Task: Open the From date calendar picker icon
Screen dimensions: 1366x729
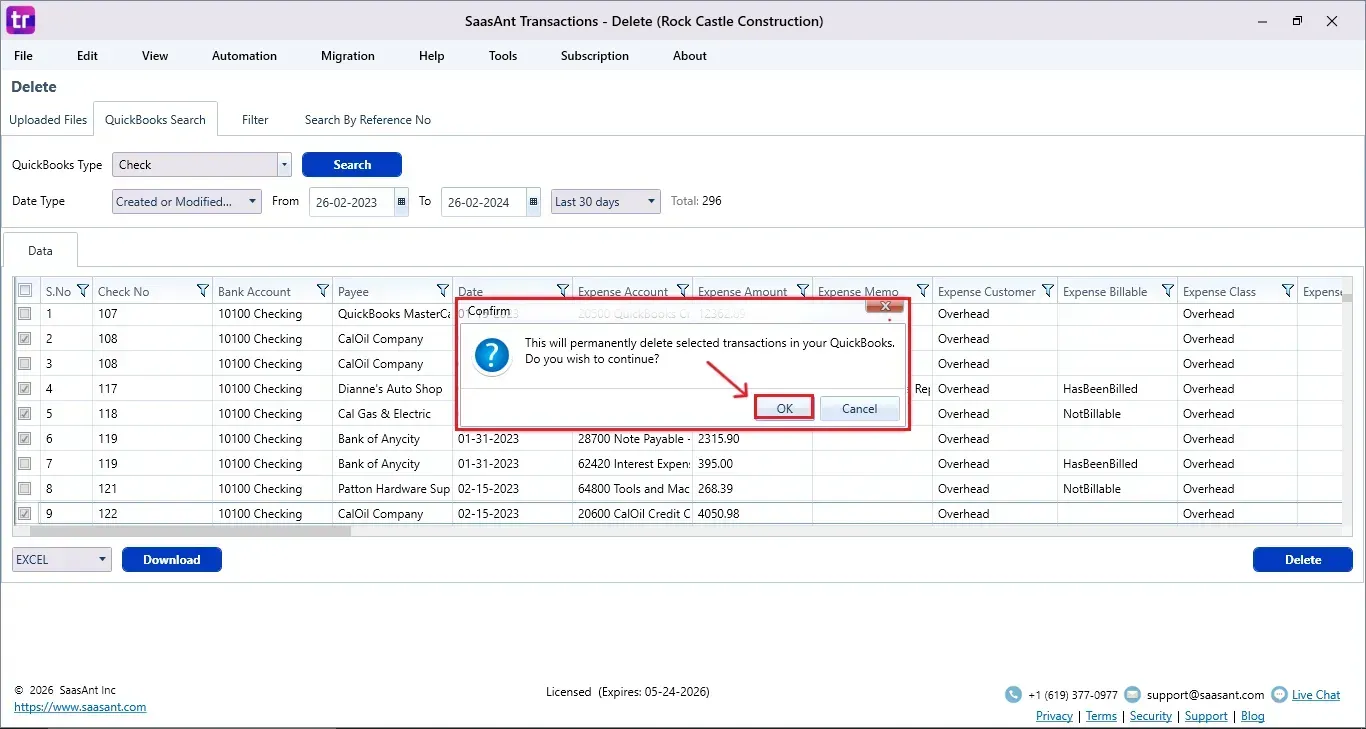Action: tap(402, 201)
